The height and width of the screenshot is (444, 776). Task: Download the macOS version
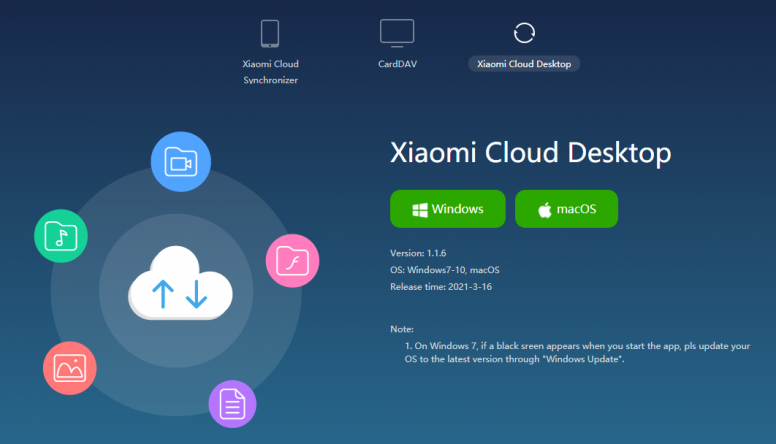[x=567, y=209]
